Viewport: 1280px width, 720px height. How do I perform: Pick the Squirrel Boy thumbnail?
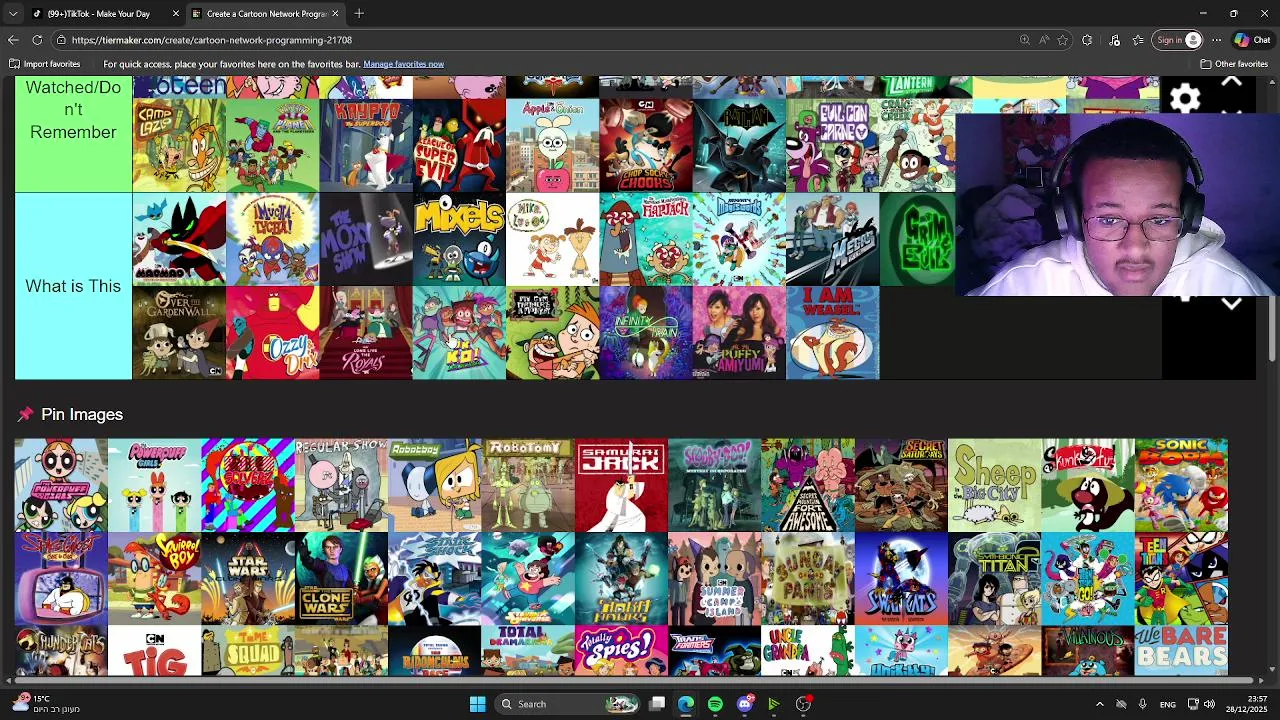pyautogui.click(x=154, y=578)
